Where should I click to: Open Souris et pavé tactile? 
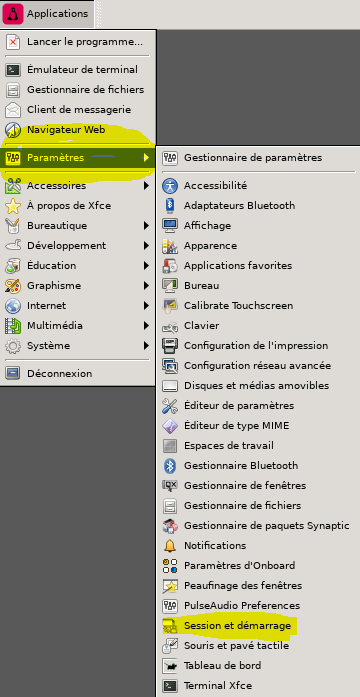[259, 645]
